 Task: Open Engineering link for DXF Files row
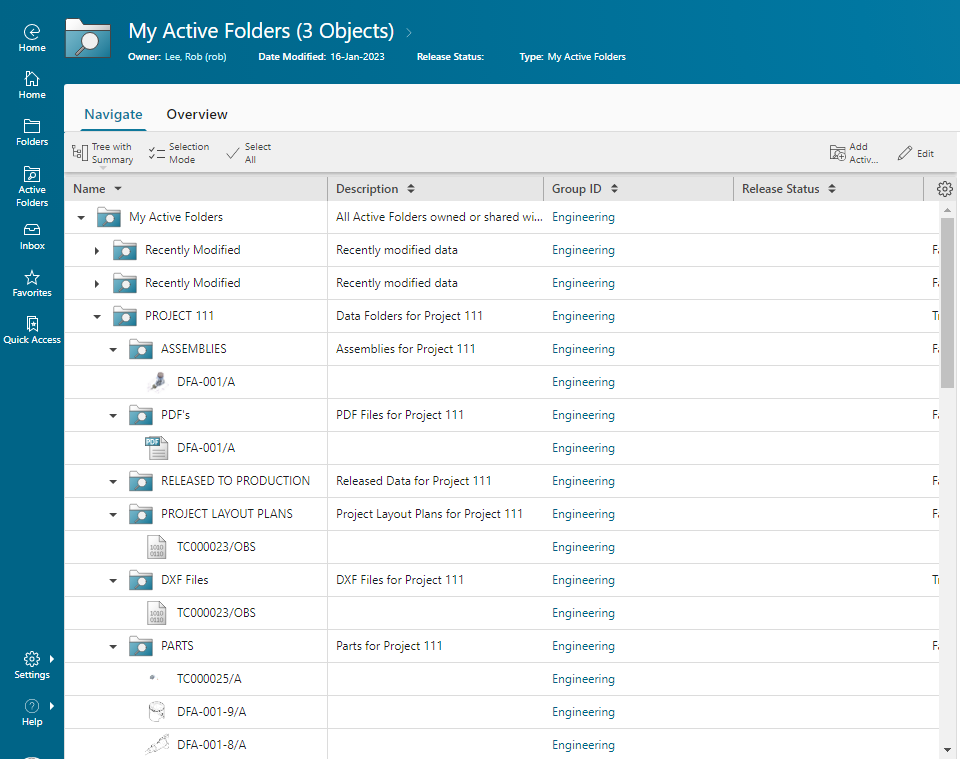(x=583, y=580)
